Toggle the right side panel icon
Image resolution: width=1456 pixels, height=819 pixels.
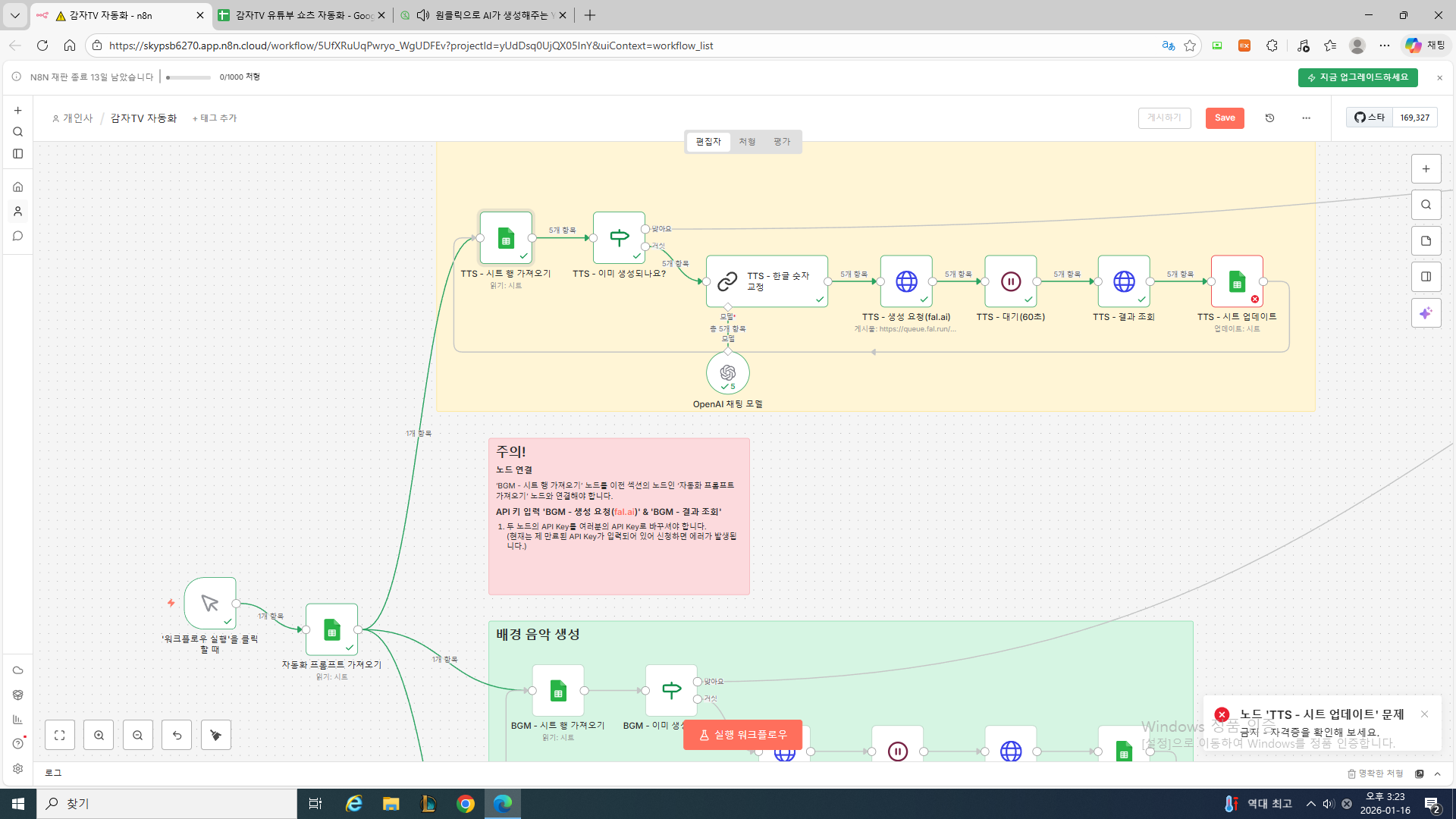[x=1426, y=277]
